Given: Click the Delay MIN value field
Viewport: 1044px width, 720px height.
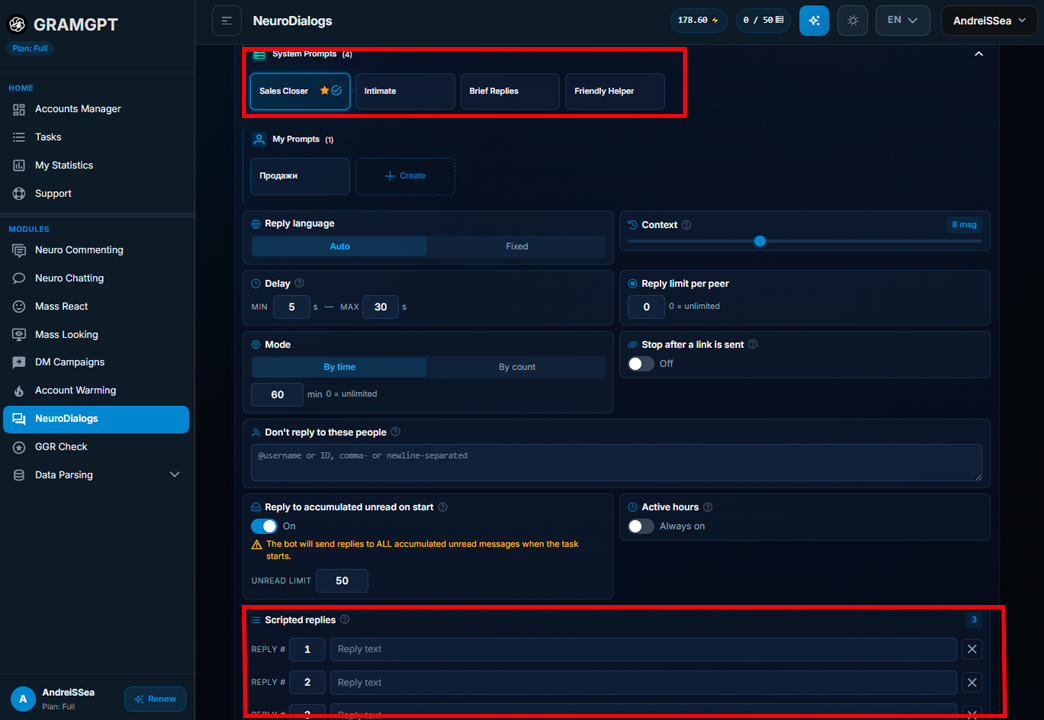Looking at the screenshot, I should click(291, 307).
